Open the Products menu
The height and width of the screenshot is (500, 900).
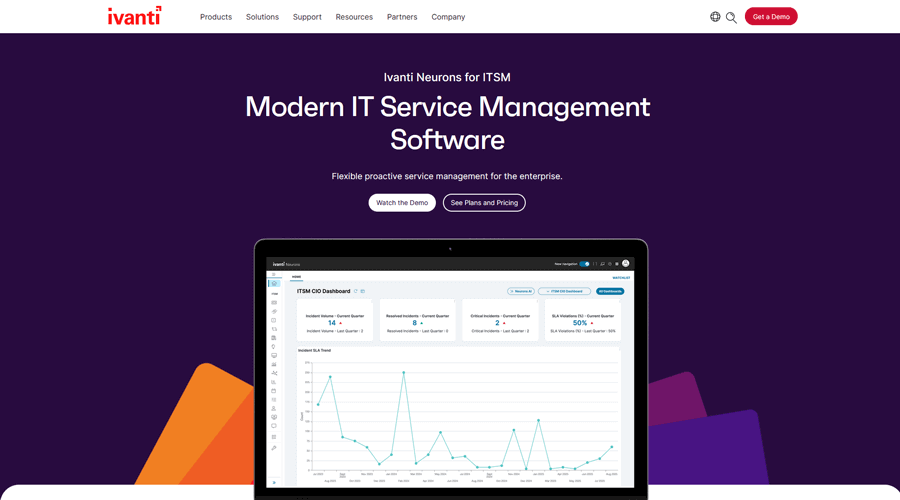pyautogui.click(x=216, y=17)
